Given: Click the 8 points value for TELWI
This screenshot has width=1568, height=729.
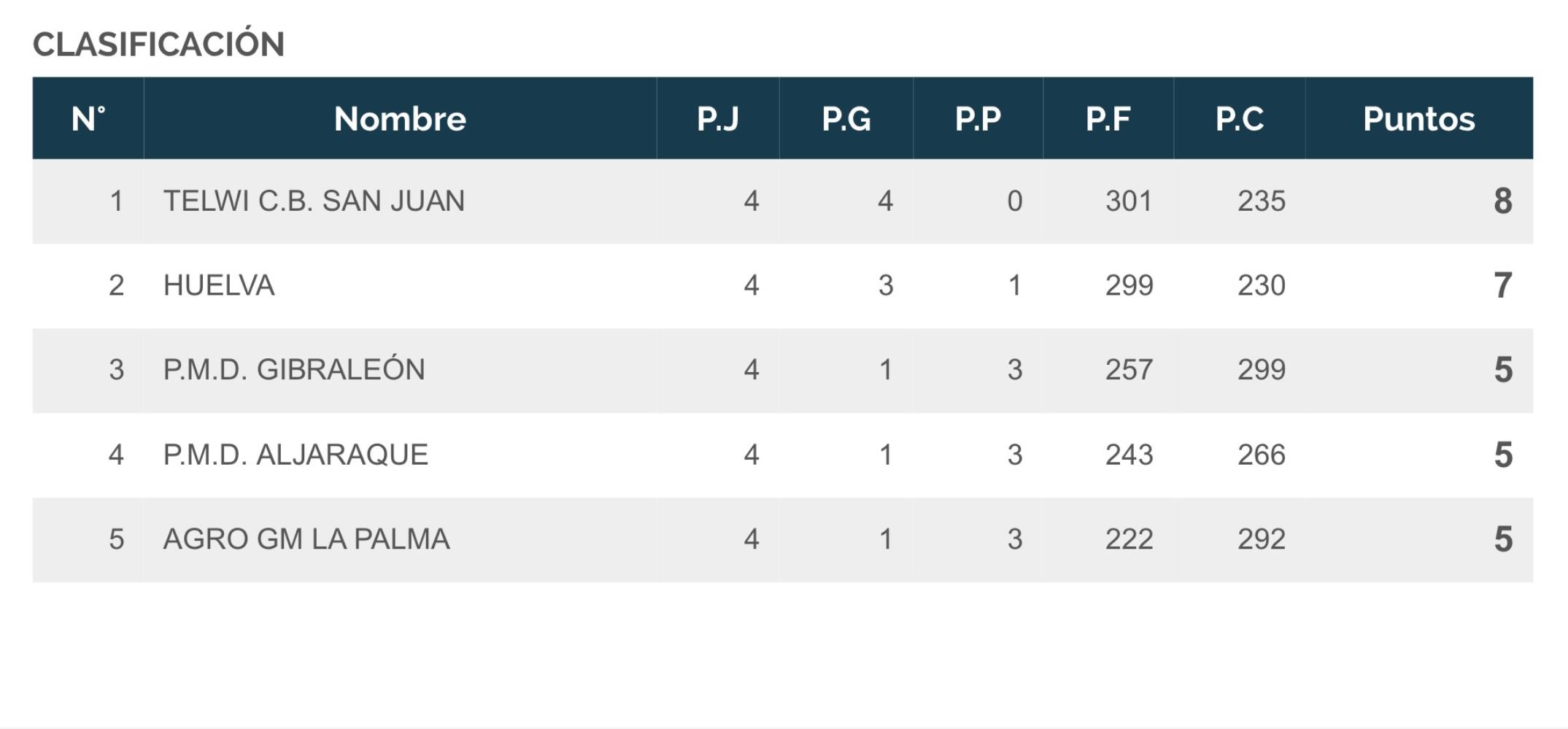Looking at the screenshot, I should pyautogui.click(x=1502, y=201).
